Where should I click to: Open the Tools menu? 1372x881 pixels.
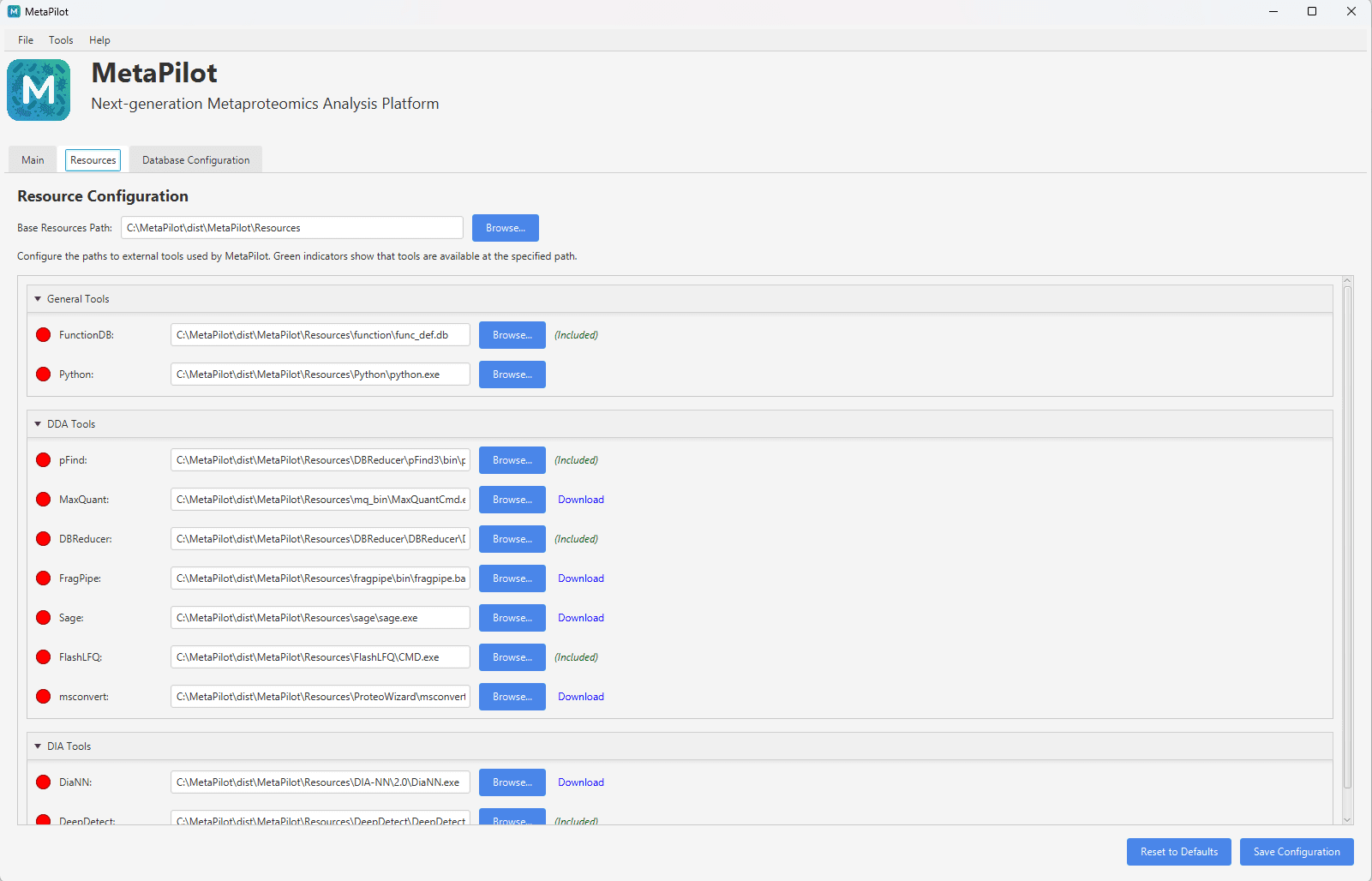[x=60, y=39]
